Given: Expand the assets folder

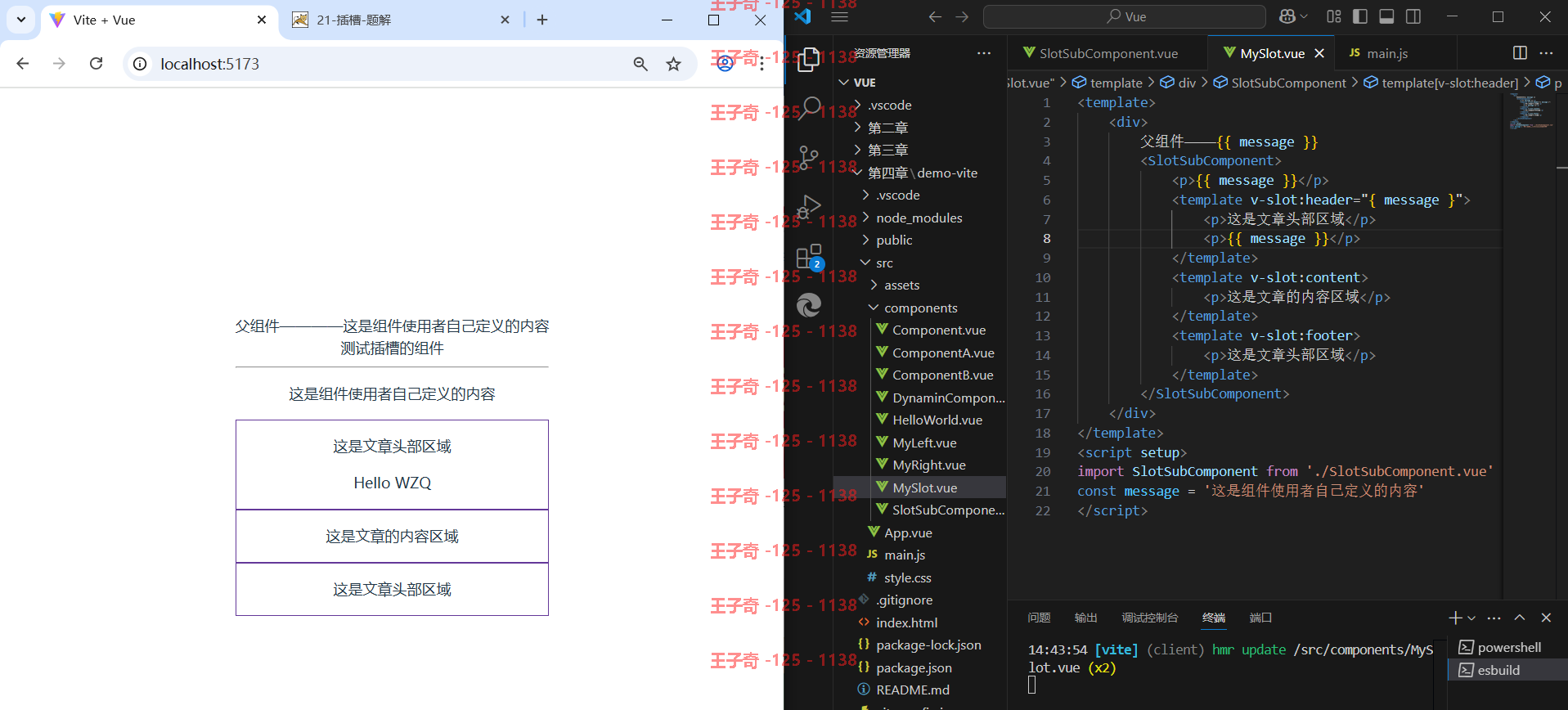Looking at the screenshot, I should coord(919,285).
